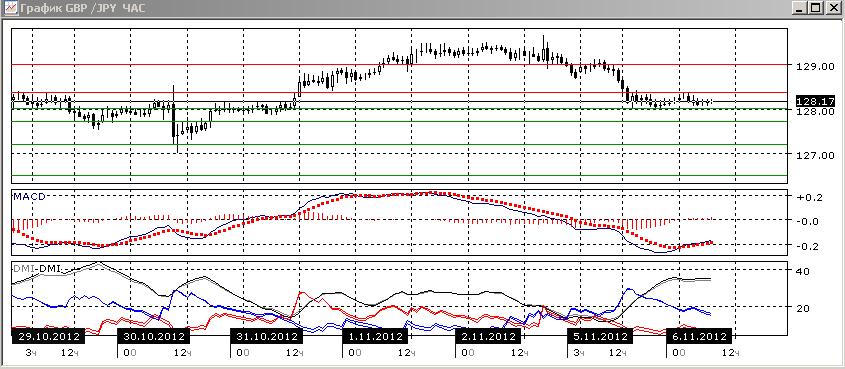Click the current price label 128.17
The height and width of the screenshot is (369, 845).
click(x=815, y=101)
